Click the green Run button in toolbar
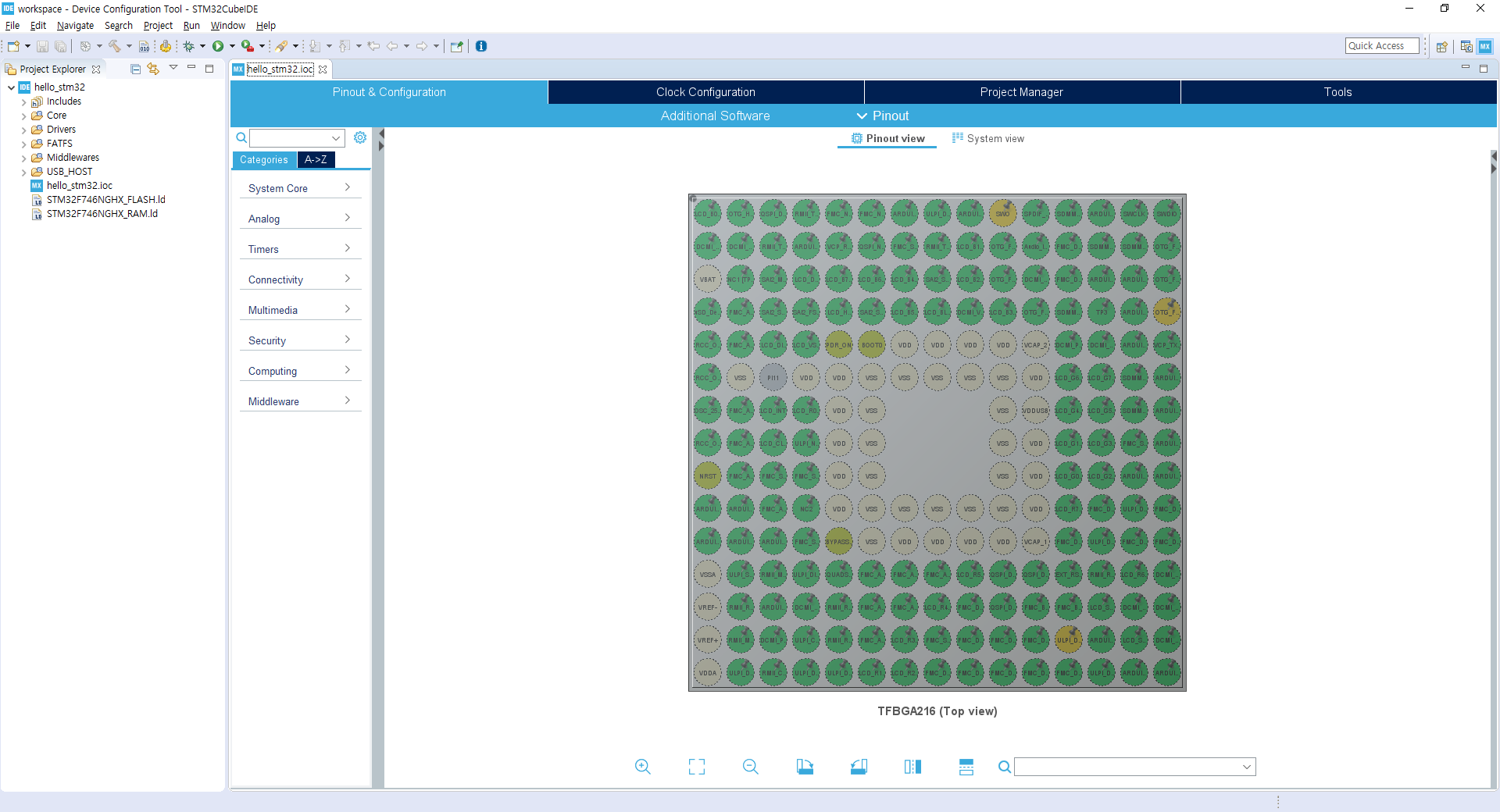The width and height of the screenshot is (1500, 812). 218,46
